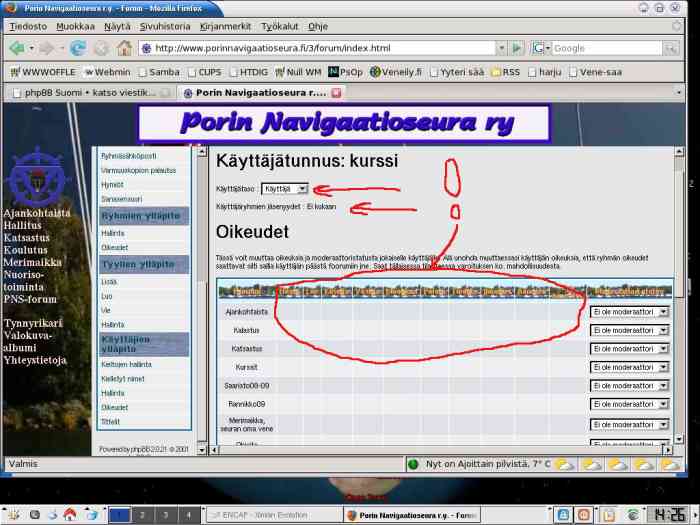Screen dimensions: 700x525
Task: Switch to workspace 3 in pager
Action: tap(165, 514)
